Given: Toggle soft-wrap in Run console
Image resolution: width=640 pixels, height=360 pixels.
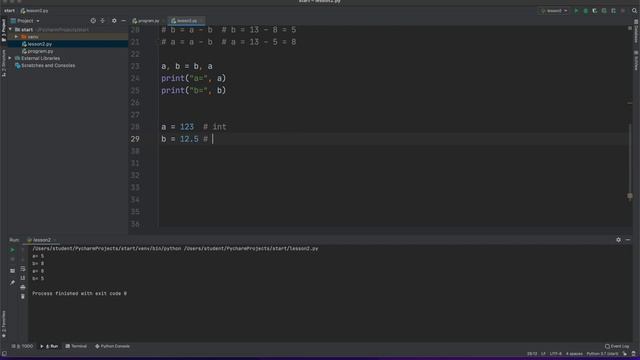Looking at the screenshot, I should [23, 269].
